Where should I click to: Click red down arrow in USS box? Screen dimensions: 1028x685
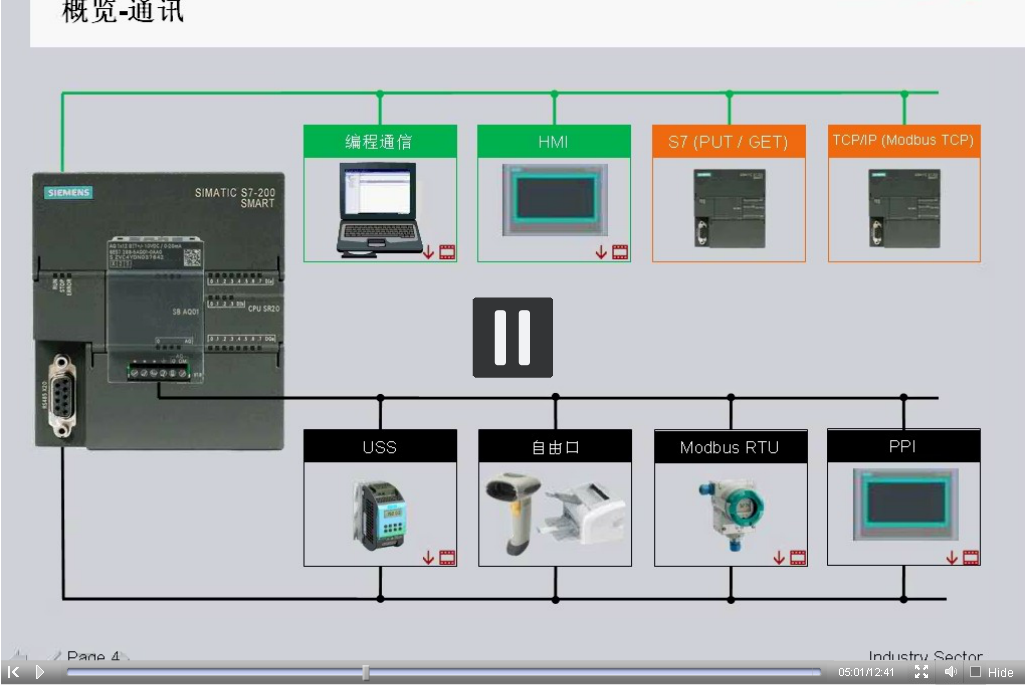pos(428,558)
